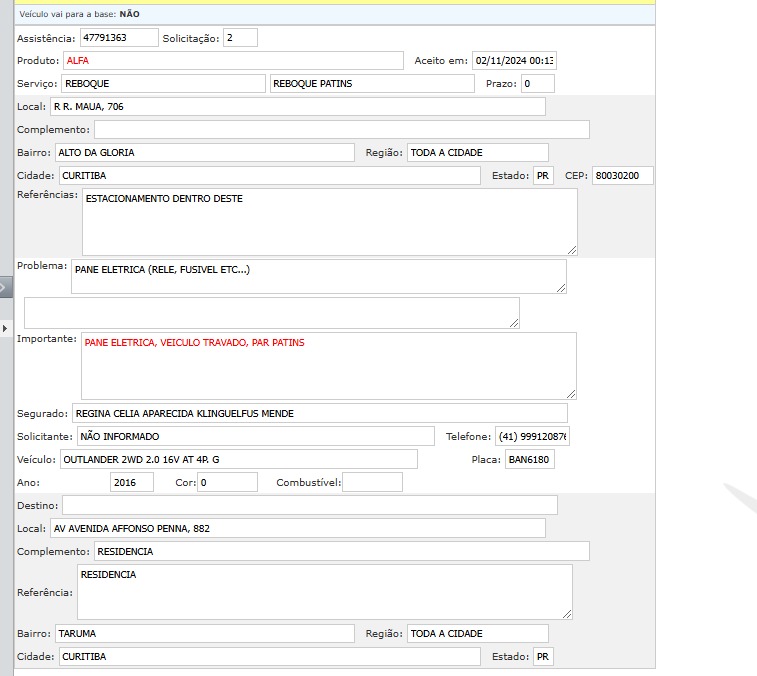Click the Assistência number field
757x676 pixels.
(x=118, y=37)
